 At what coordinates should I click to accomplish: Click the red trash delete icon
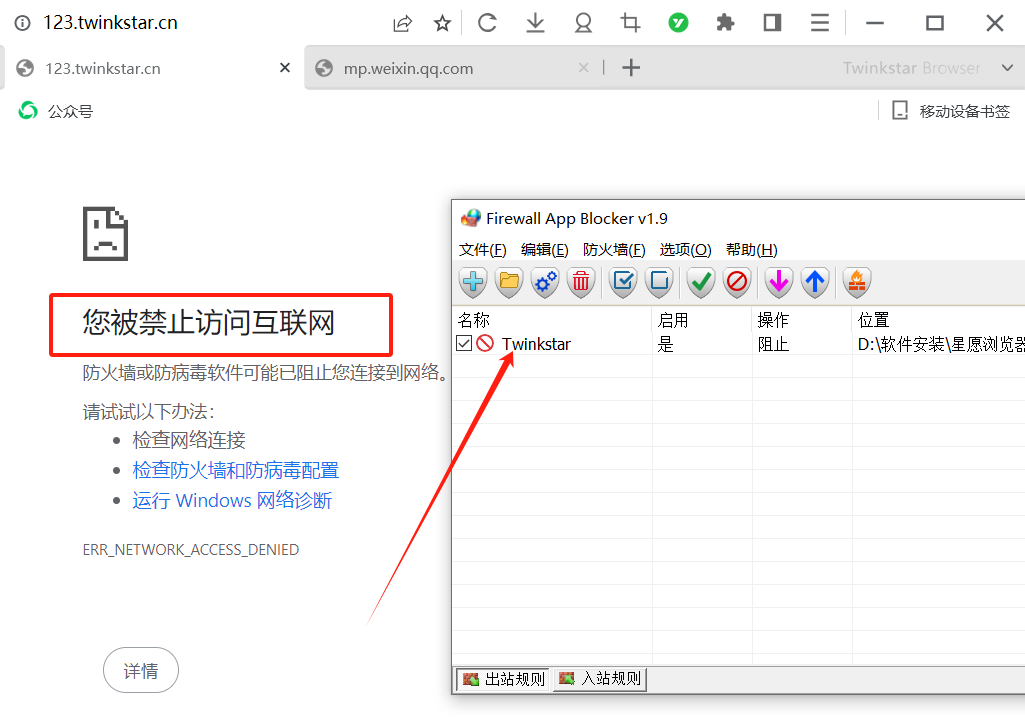coord(580,282)
